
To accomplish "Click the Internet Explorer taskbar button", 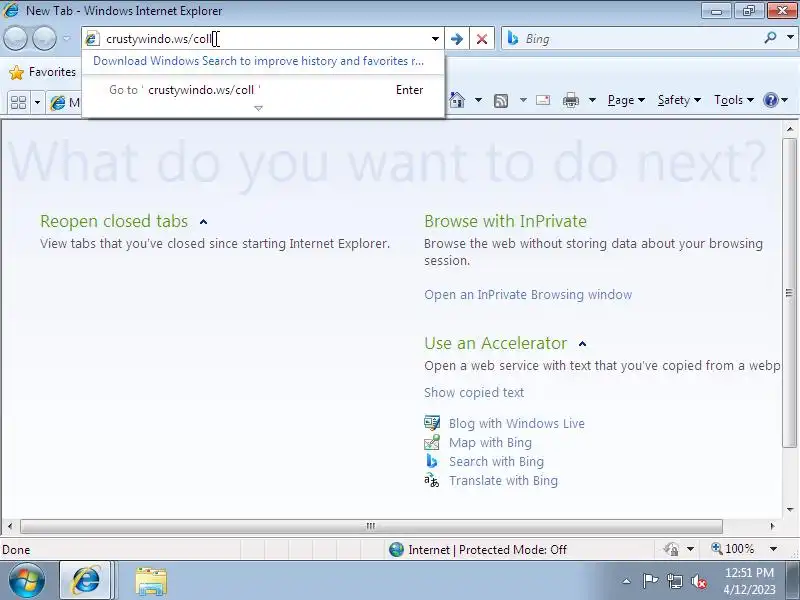I will pyautogui.click(x=86, y=581).
